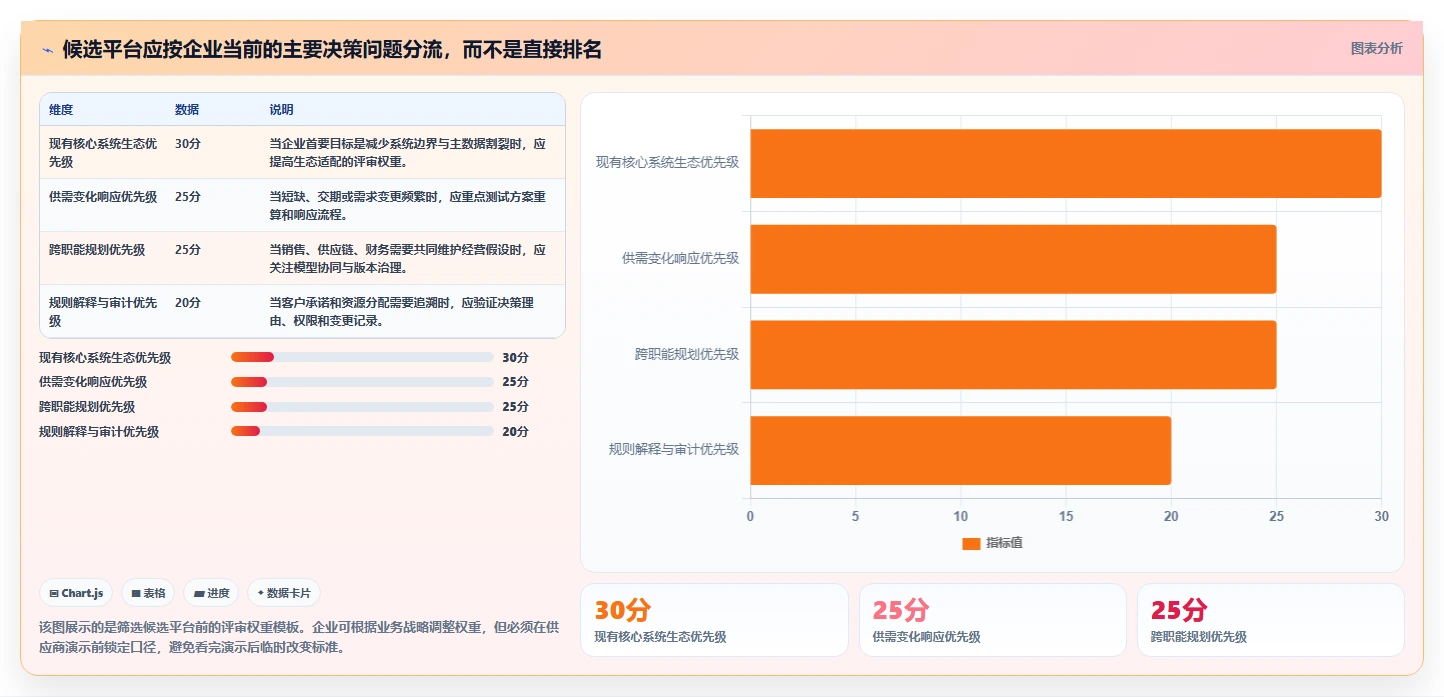Screen dimensions: 1444x697
Task: Click the 20分 cell in the table
Action: (188, 303)
